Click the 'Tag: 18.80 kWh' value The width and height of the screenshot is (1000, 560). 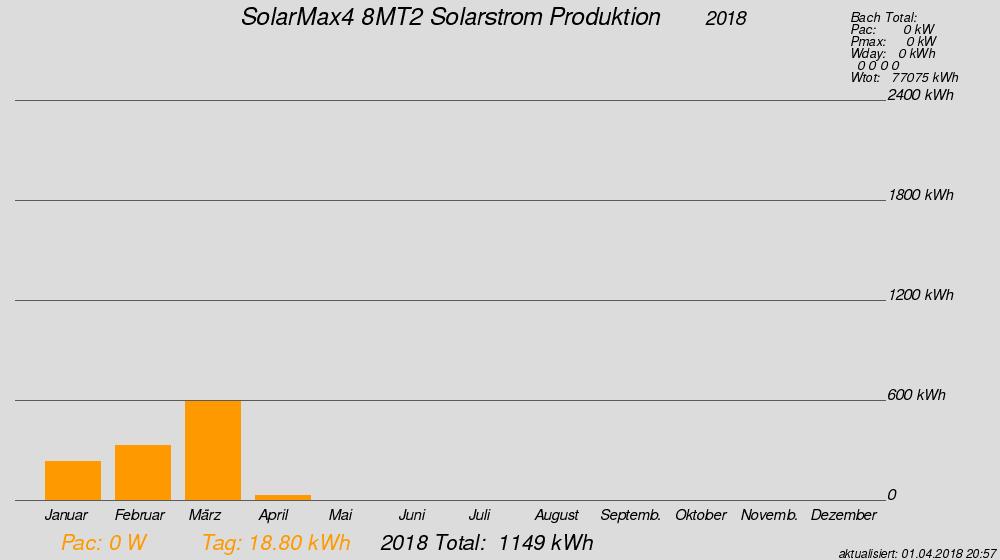tap(276, 543)
